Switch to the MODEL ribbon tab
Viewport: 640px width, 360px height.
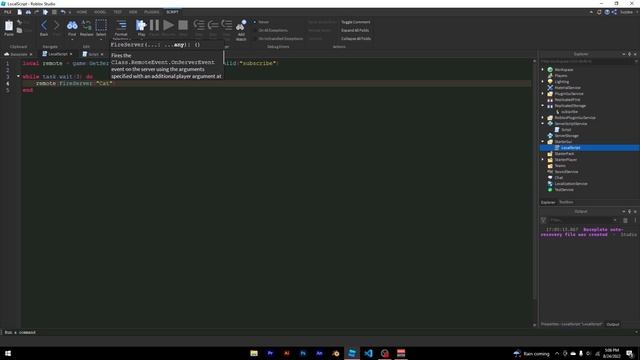100,12
